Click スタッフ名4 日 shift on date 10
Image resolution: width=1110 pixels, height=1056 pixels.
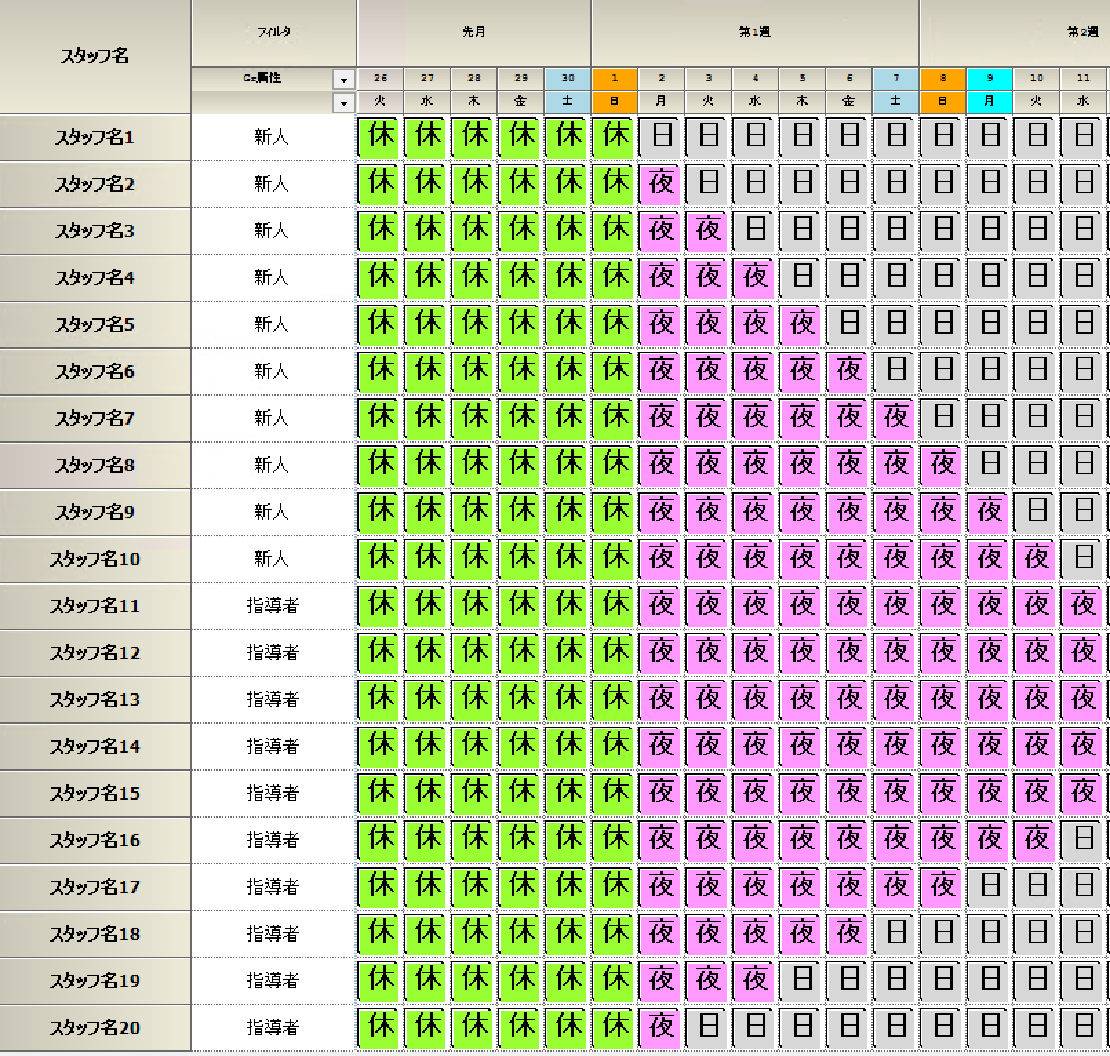1036,277
